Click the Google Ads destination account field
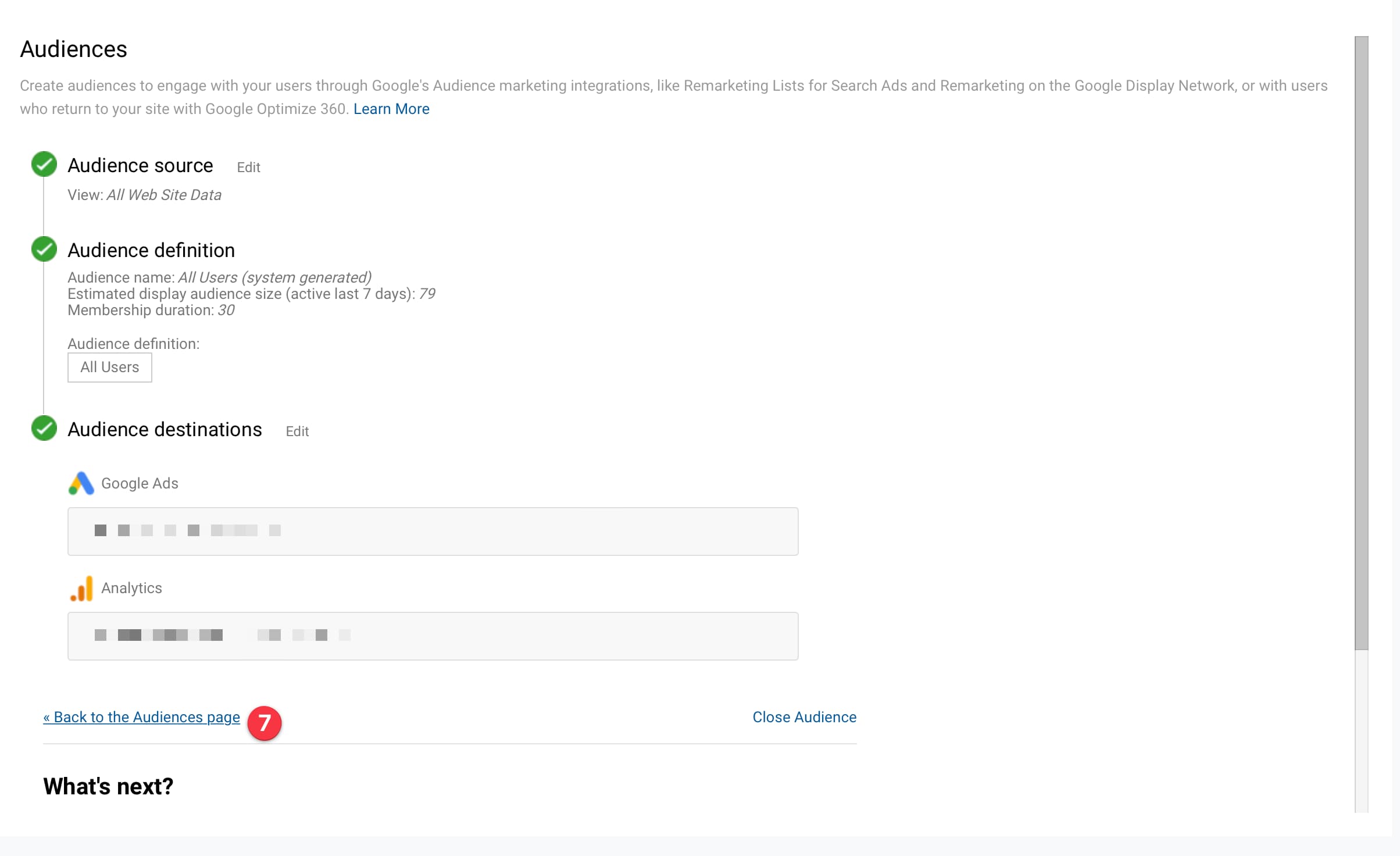The width and height of the screenshot is (1400, 856). [433, 532]
